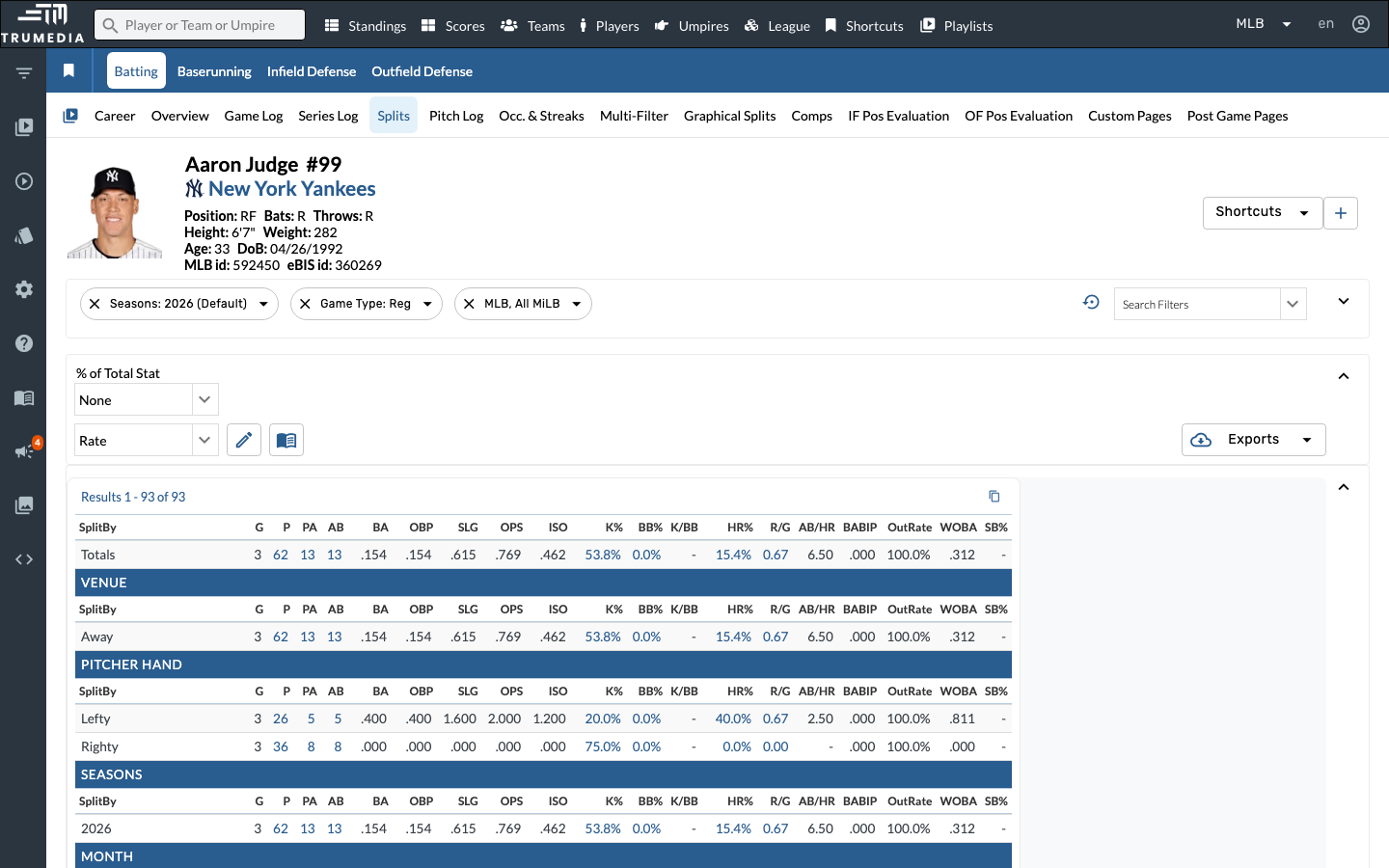Screen dimensions: 1389x868
Task: Open the Shortcuts menu in top bar
Action: pyautogui.click(x=864, y=26)
